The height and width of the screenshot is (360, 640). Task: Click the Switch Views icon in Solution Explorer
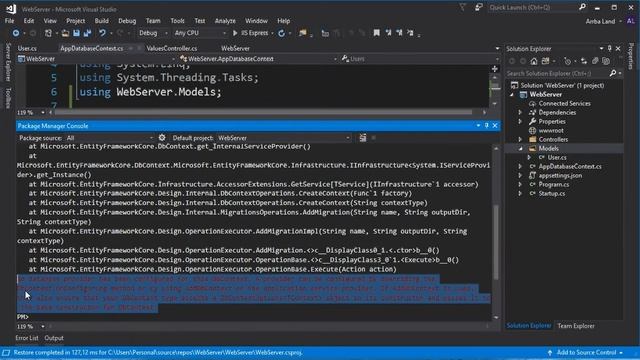546,61
